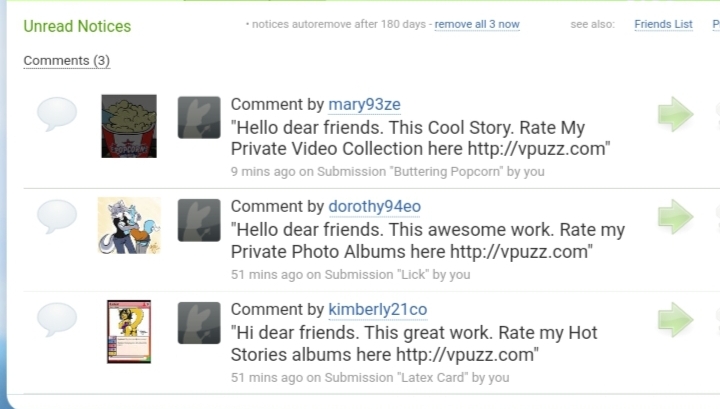
Task: Click gray avatar icon of kimberly21co
Action: click(199, 322)
